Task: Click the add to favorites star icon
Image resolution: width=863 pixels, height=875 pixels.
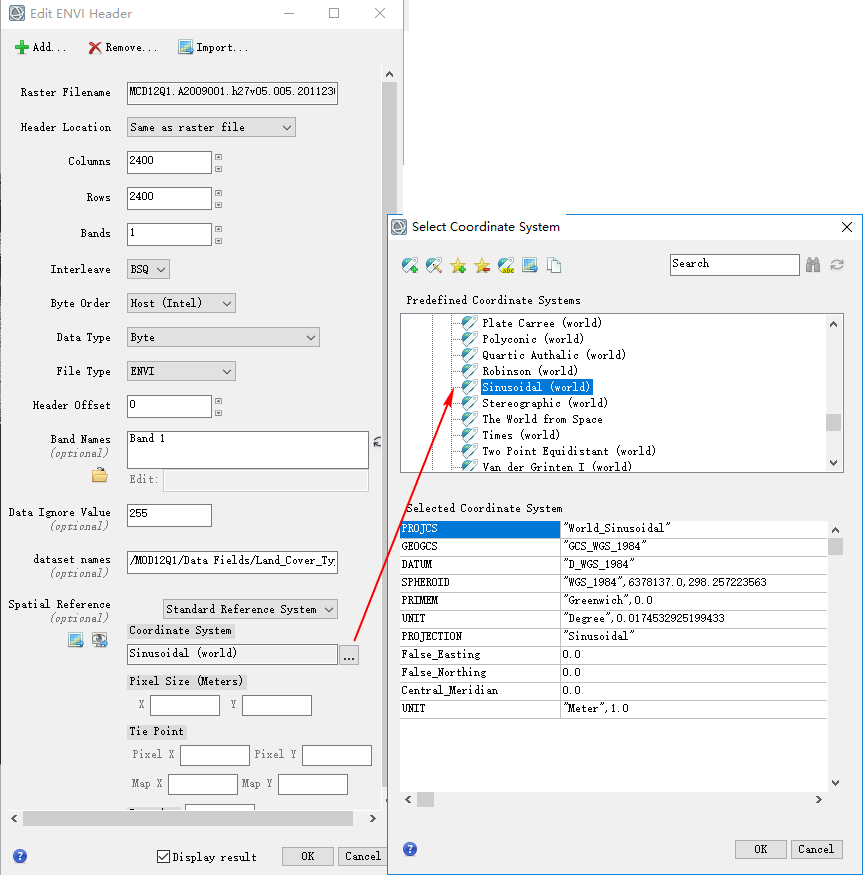Action: coord(458,266)
